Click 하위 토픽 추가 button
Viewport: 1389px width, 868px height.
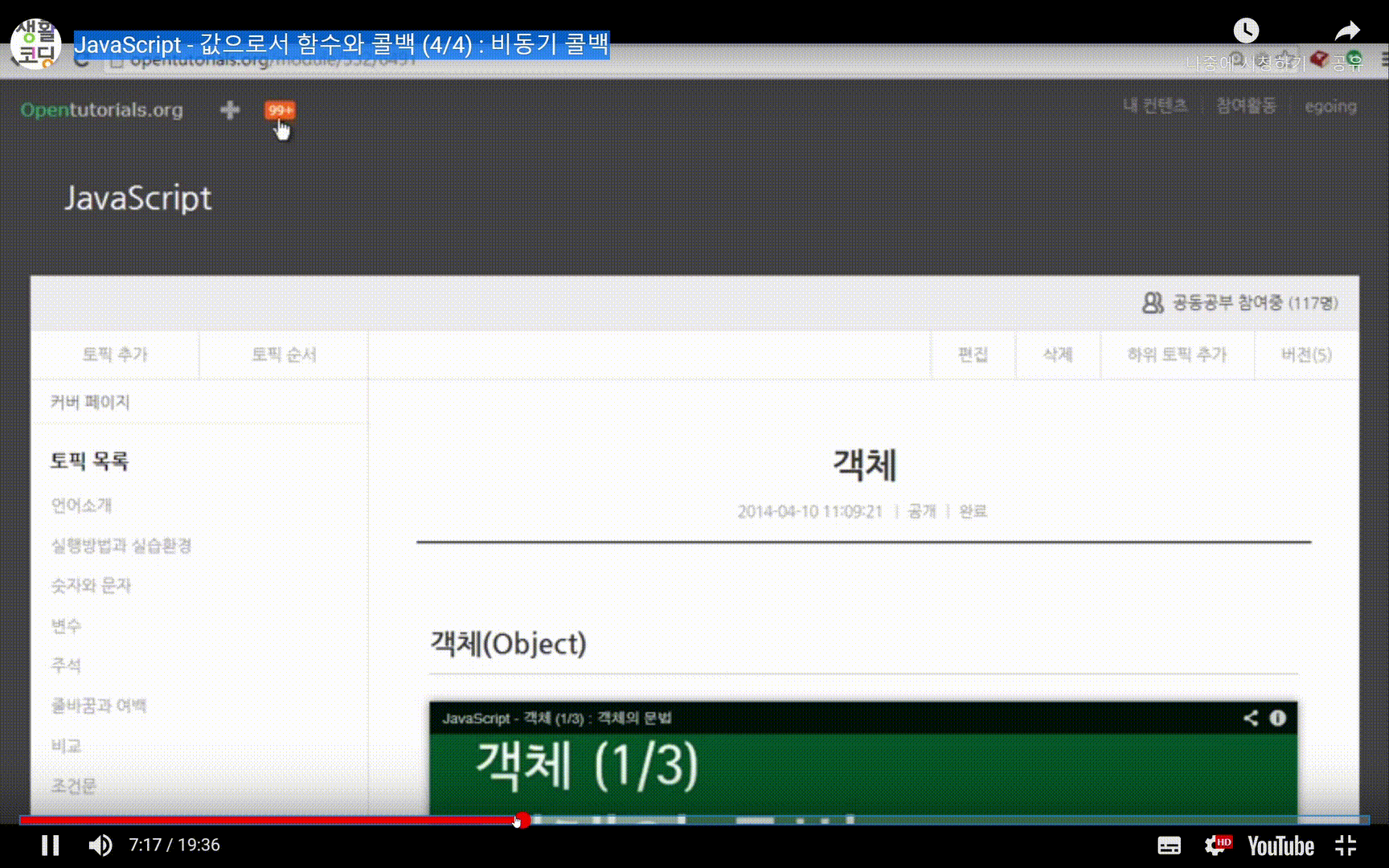point(1177,354)
